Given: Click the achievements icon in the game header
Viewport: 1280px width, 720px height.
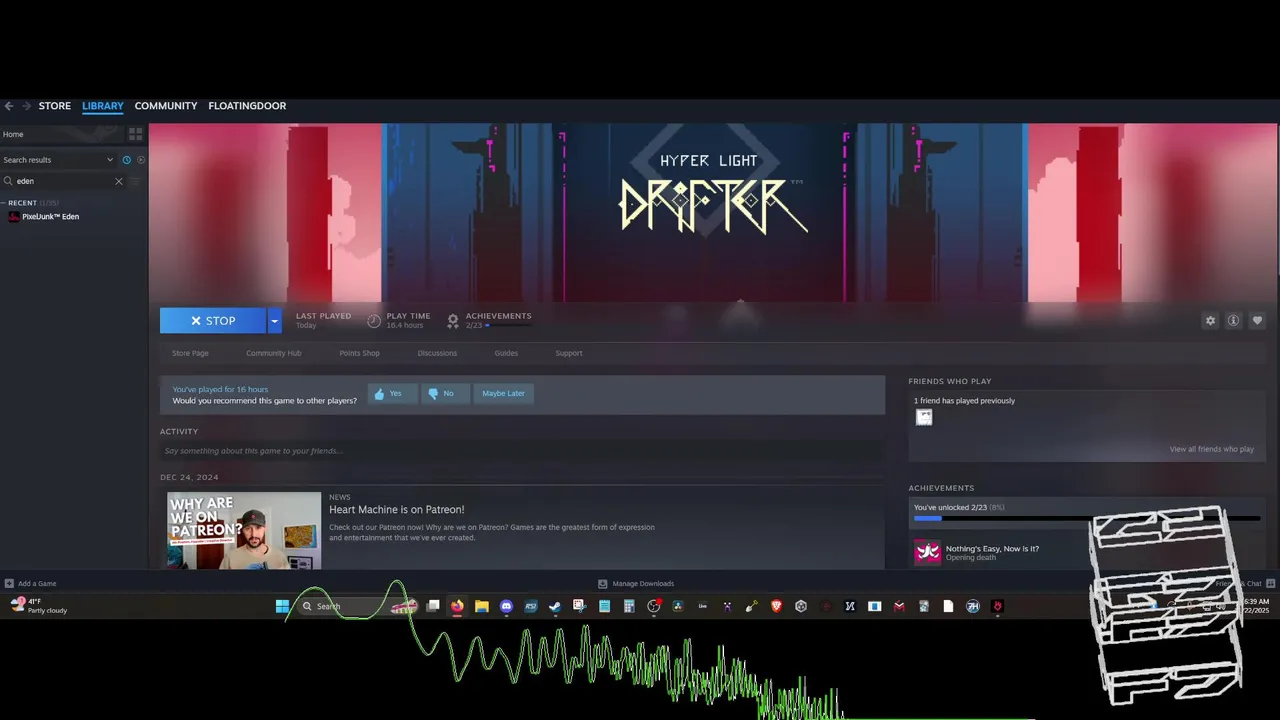Looking at the screenshot, I should [453, 321].
